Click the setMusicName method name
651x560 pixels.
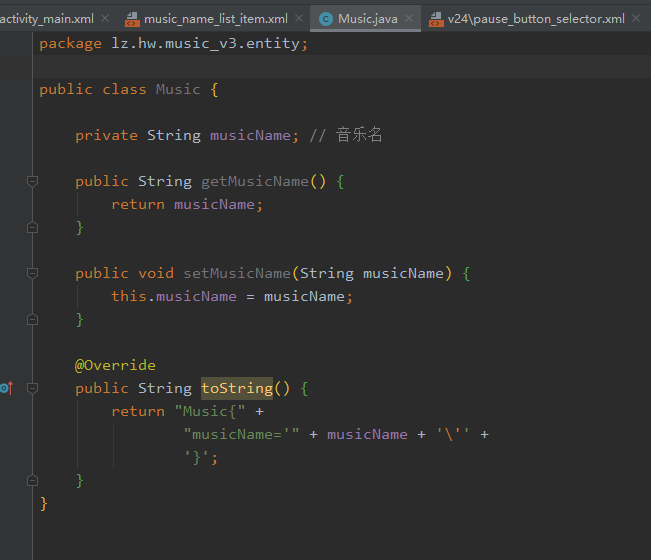(237, 273)
